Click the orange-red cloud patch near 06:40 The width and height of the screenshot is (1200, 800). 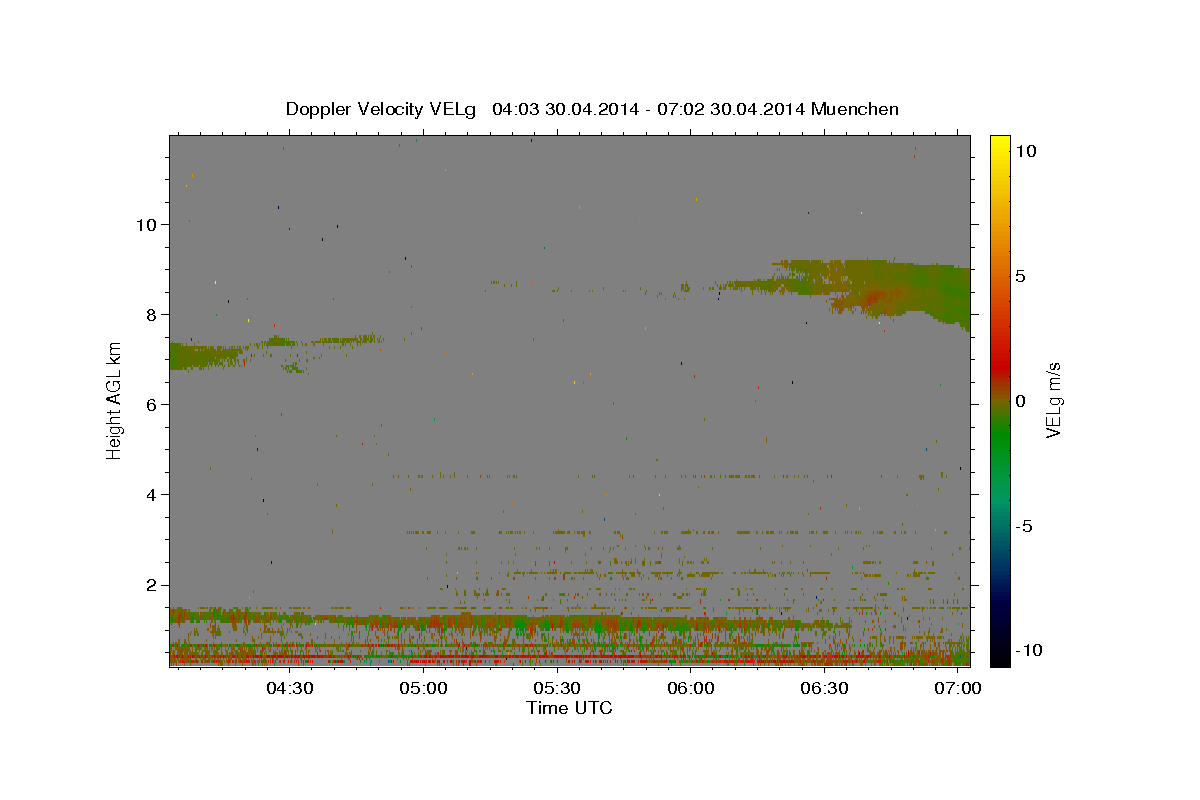pos(875,297)
